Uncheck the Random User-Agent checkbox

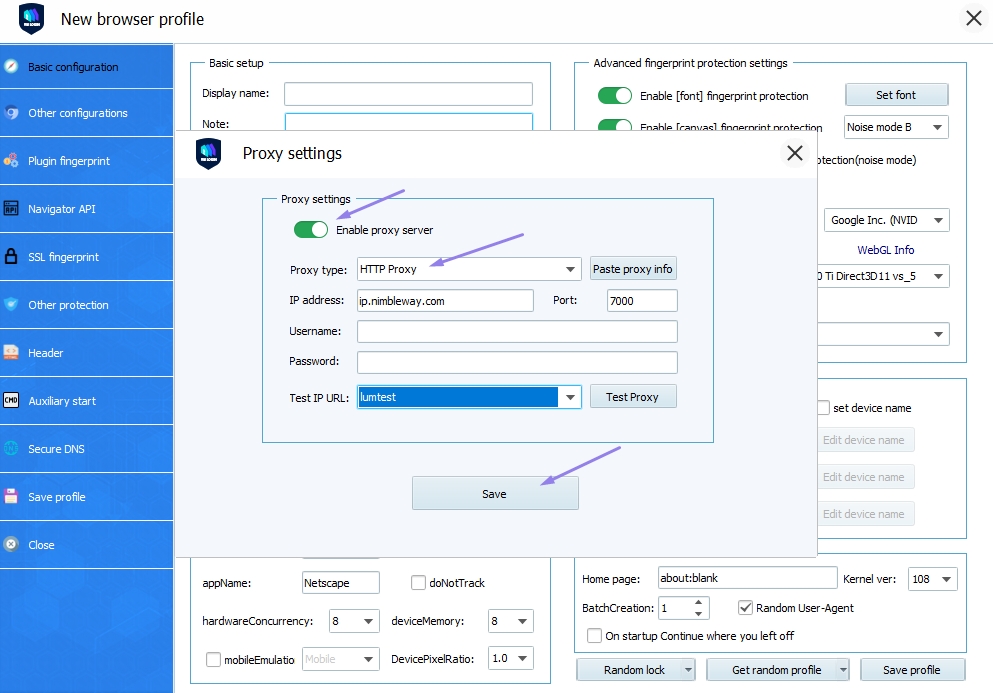pyautogui.click(x=745, y=607)
